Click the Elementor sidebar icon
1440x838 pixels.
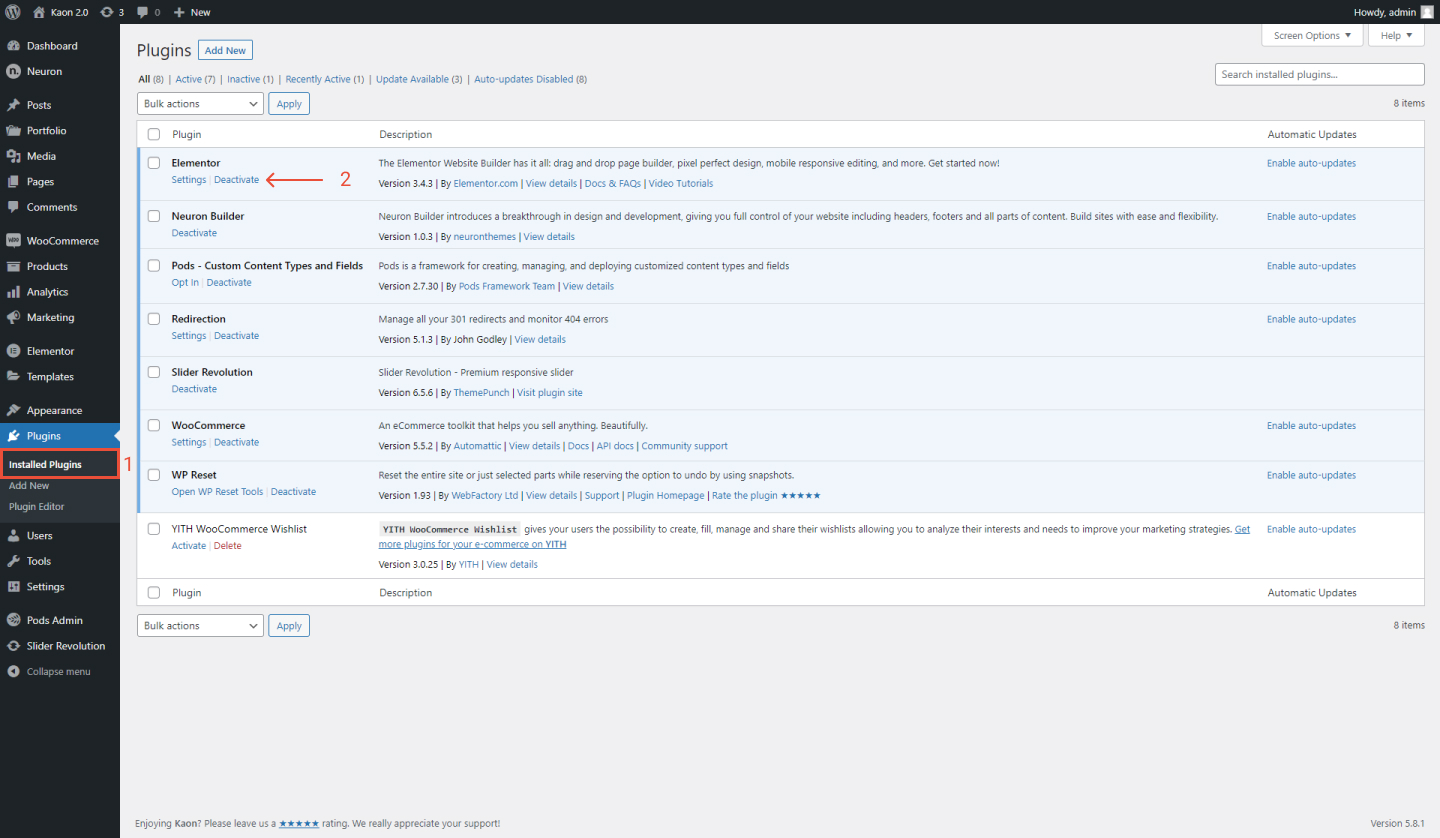pyautogui.click(x=14, y=351)
